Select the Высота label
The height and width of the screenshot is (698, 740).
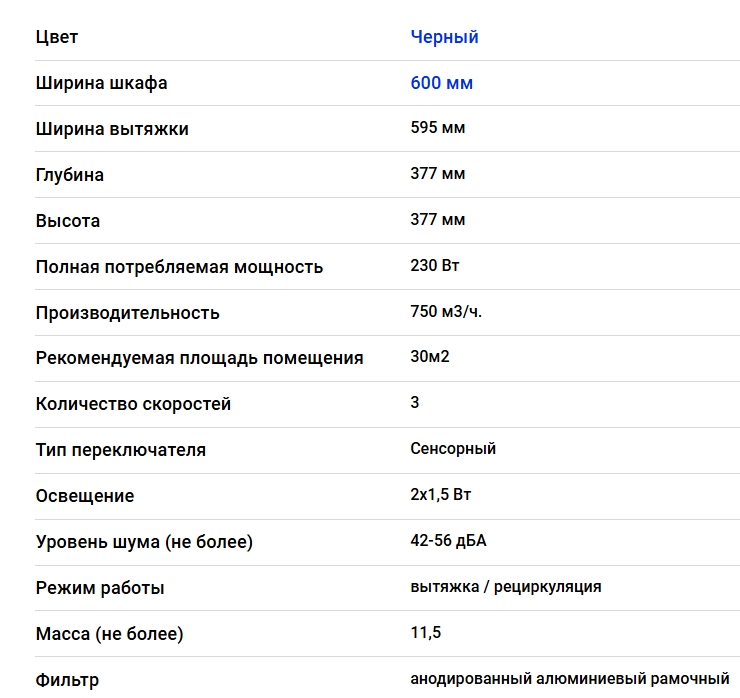[x=68, y=221]
